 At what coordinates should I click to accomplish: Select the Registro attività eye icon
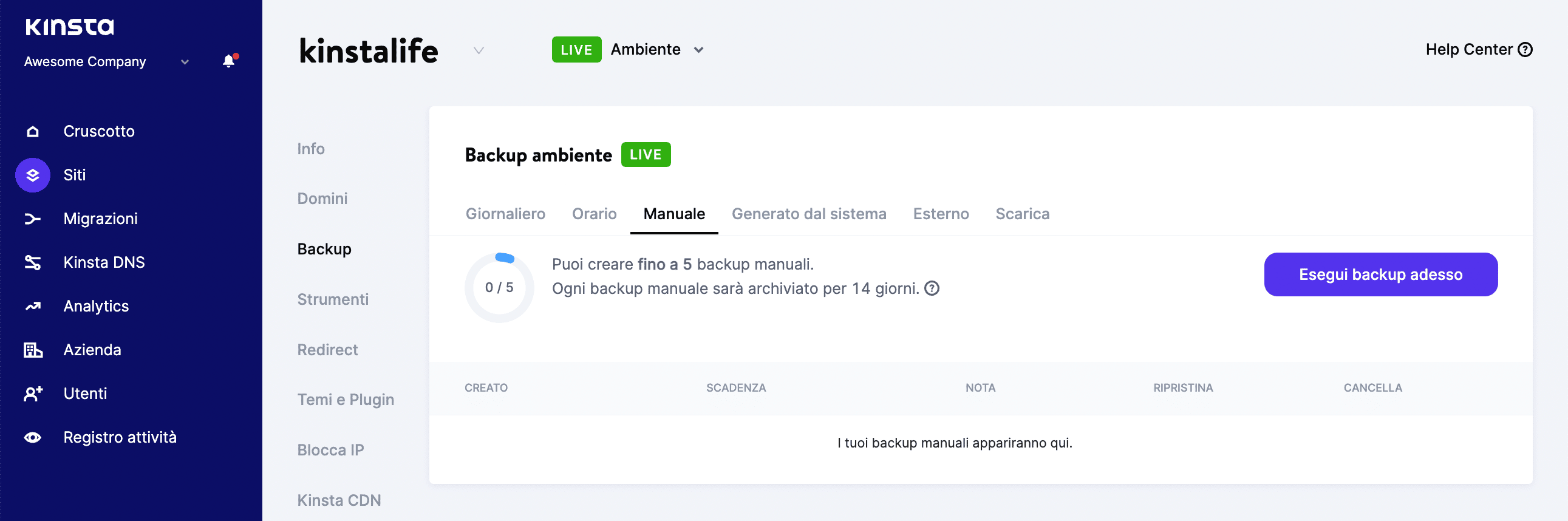pos(32,437)
